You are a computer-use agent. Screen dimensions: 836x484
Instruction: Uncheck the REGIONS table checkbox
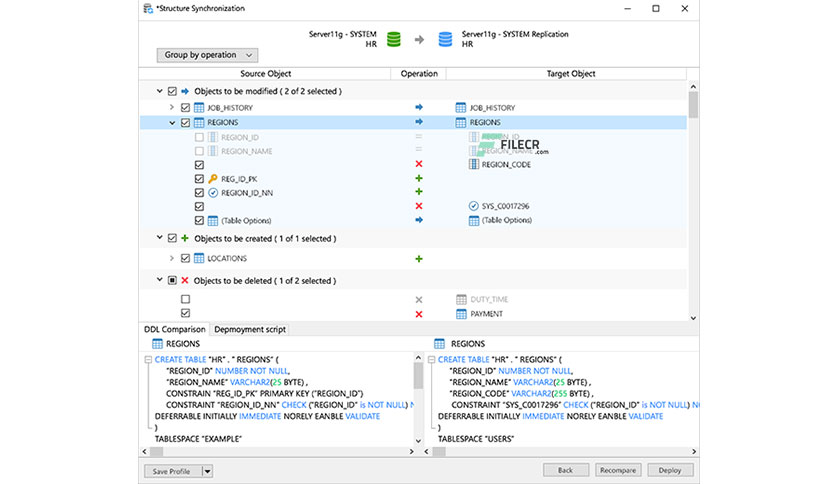185,123
